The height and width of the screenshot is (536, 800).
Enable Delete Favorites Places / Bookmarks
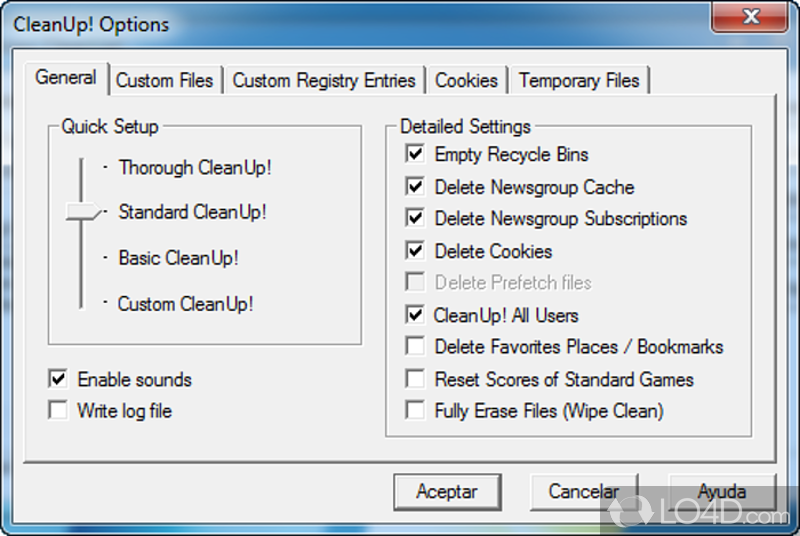tap(415, 347)
